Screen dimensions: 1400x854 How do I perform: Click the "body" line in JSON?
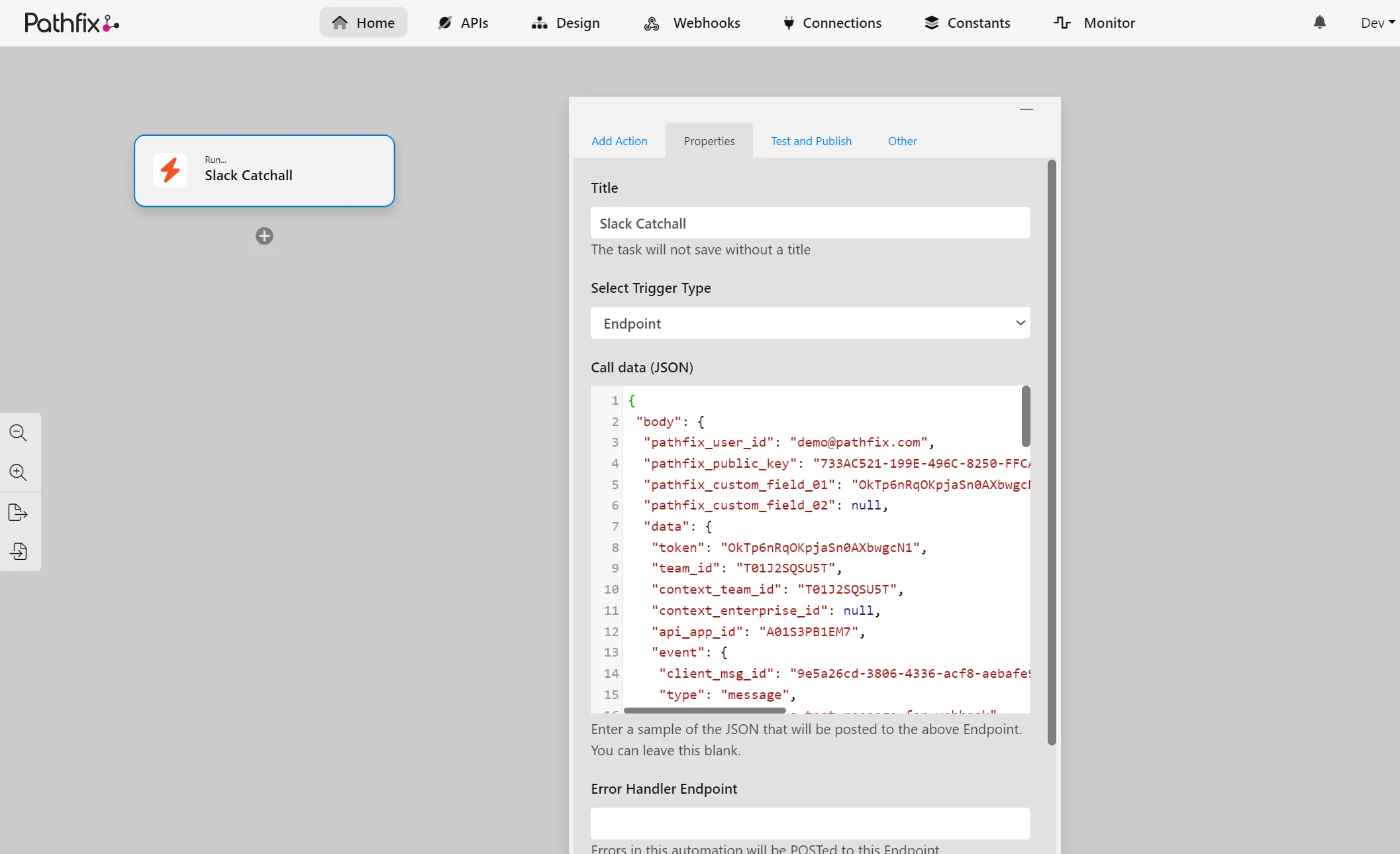point(670,421)
